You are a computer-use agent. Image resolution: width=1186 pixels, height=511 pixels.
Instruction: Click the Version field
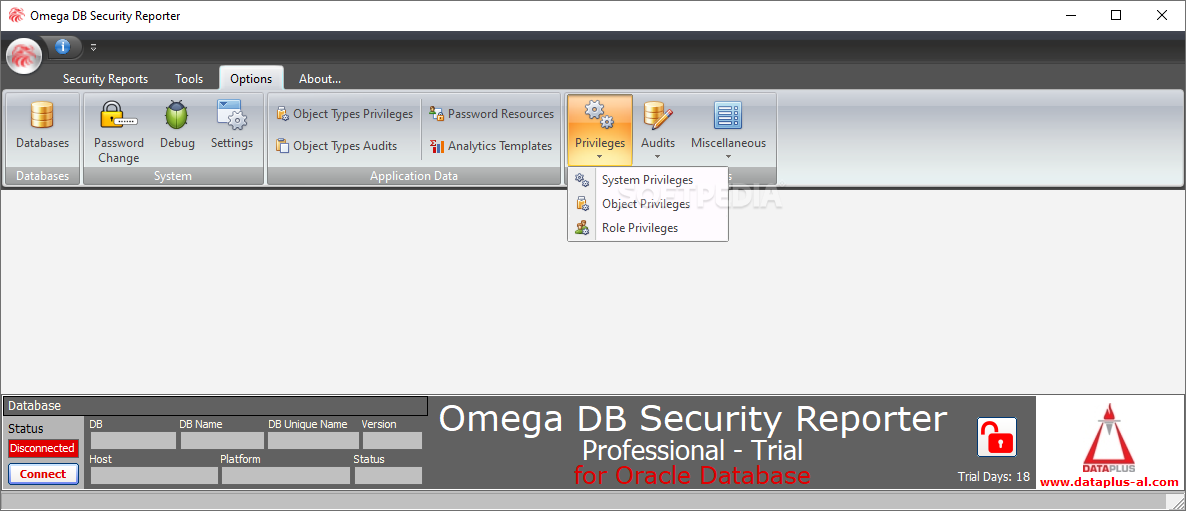point(393,440)
